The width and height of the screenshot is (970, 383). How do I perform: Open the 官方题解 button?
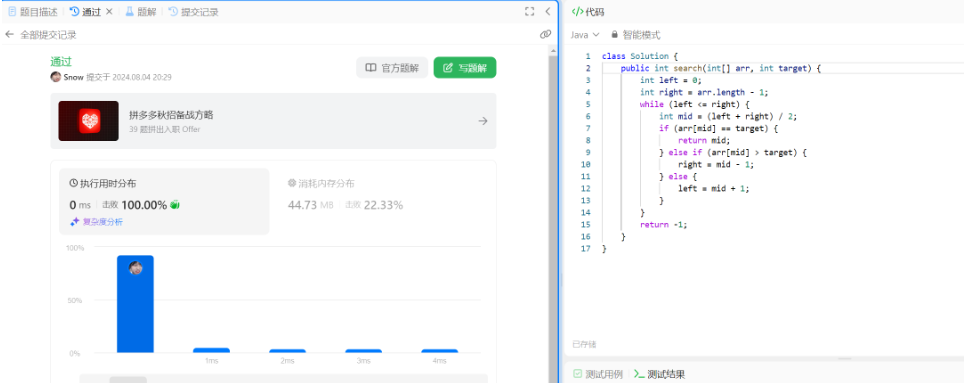pos(392,68)
